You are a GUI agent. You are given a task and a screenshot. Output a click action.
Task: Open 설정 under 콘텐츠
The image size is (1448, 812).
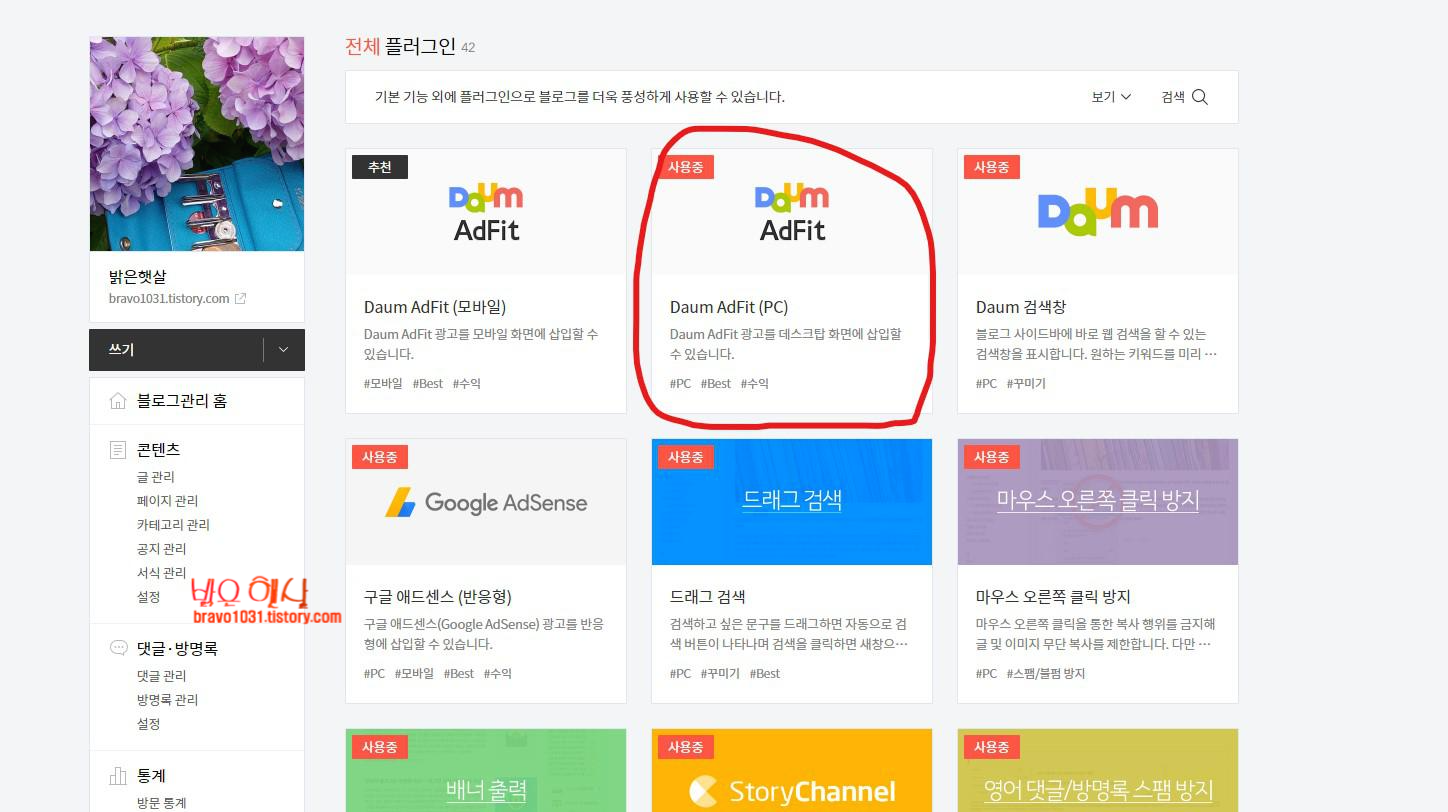(x=149, y=597)
